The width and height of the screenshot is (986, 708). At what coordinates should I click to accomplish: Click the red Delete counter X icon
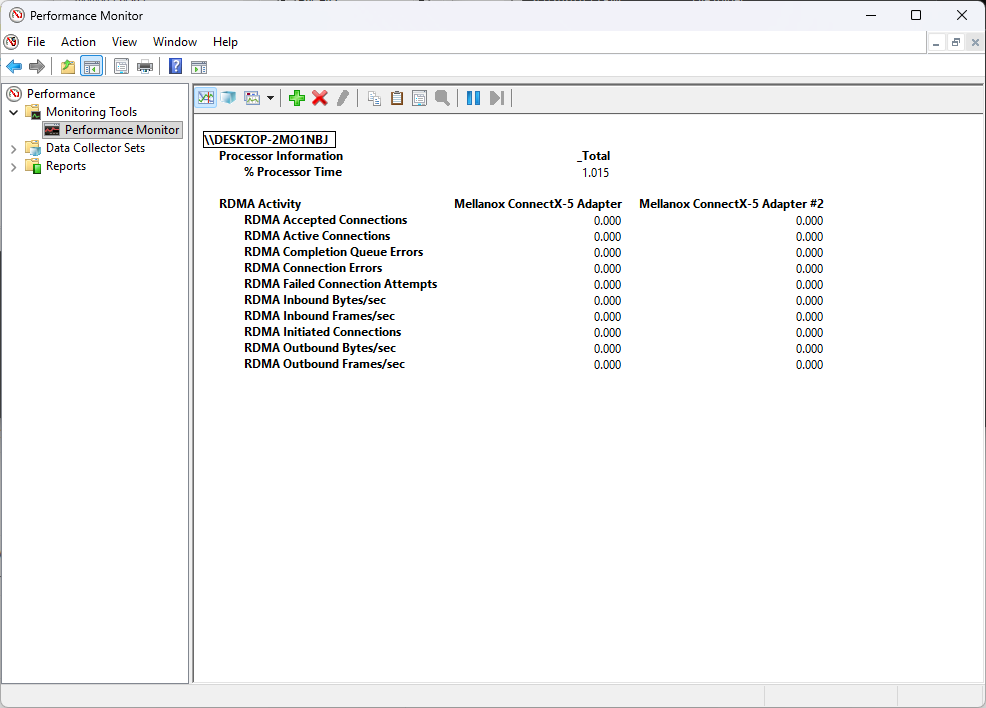(320, 98)
